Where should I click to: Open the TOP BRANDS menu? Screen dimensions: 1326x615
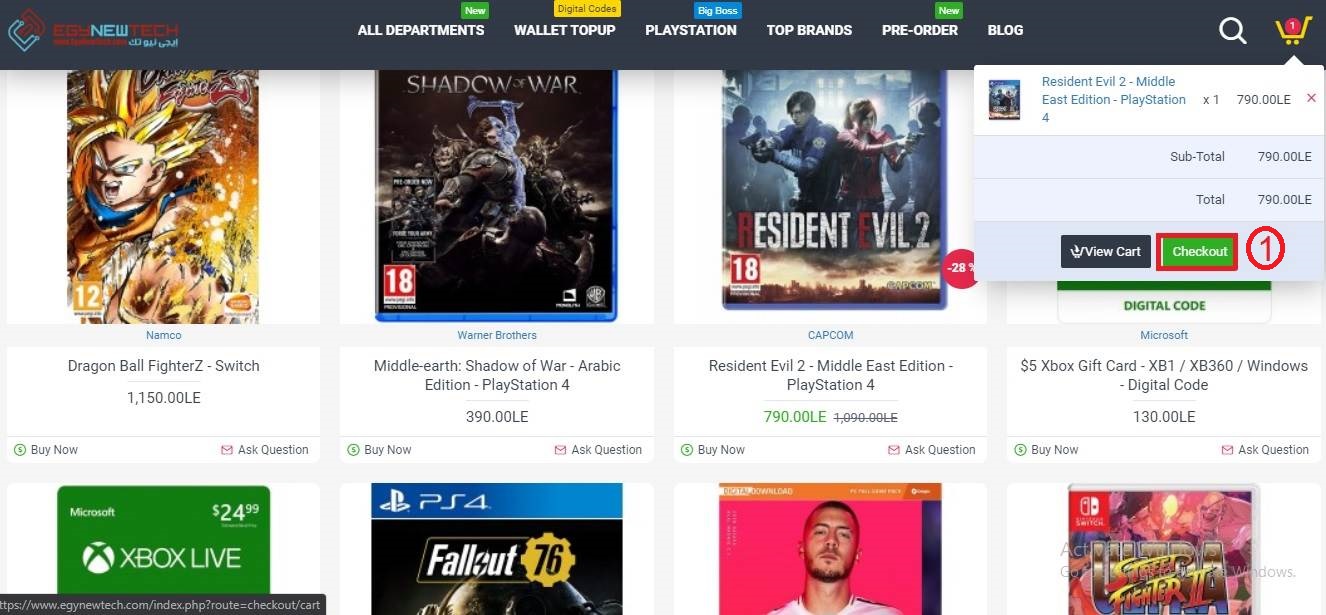pos(809,30)
